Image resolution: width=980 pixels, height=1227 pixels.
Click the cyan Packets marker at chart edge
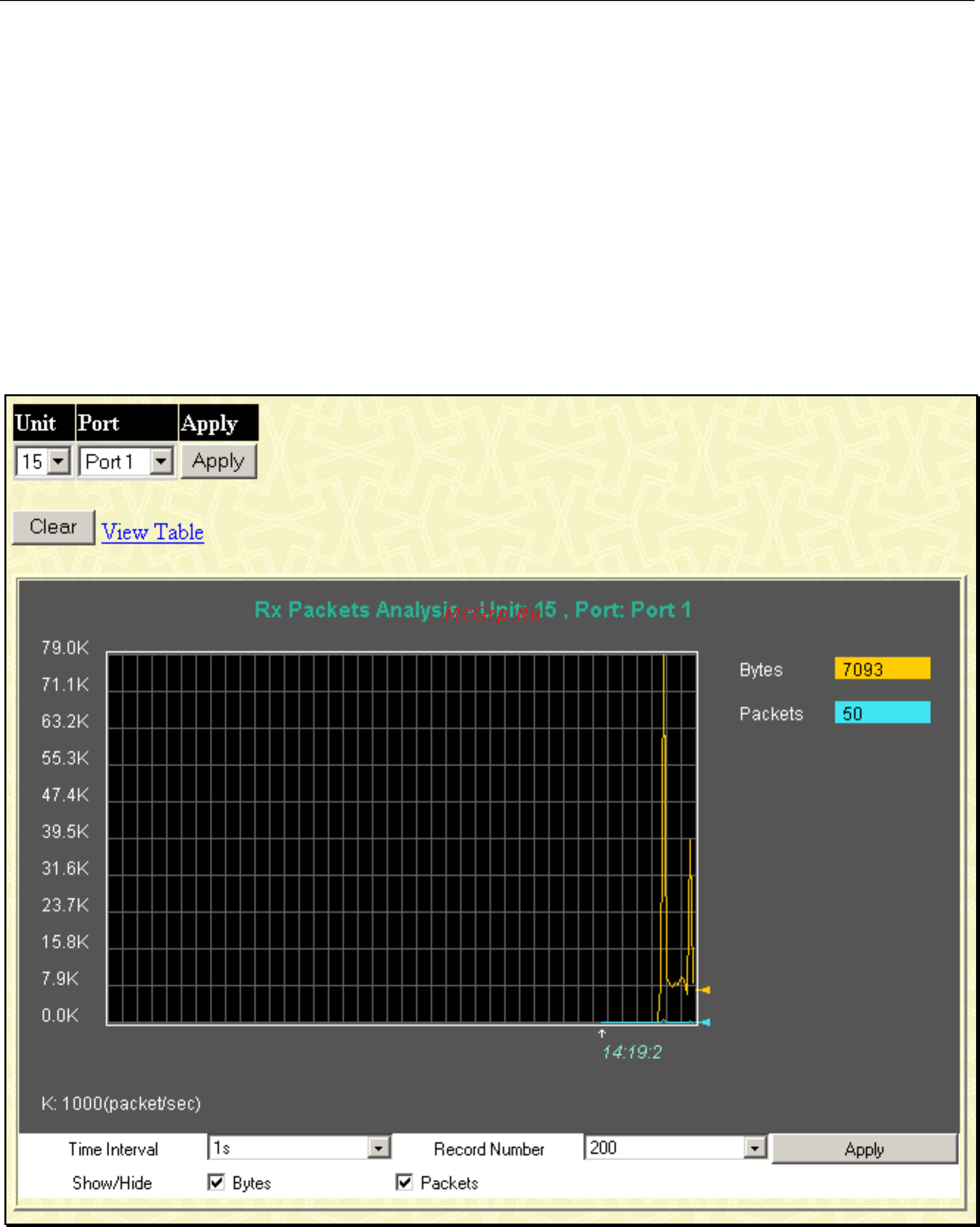tap(705, 1023)
